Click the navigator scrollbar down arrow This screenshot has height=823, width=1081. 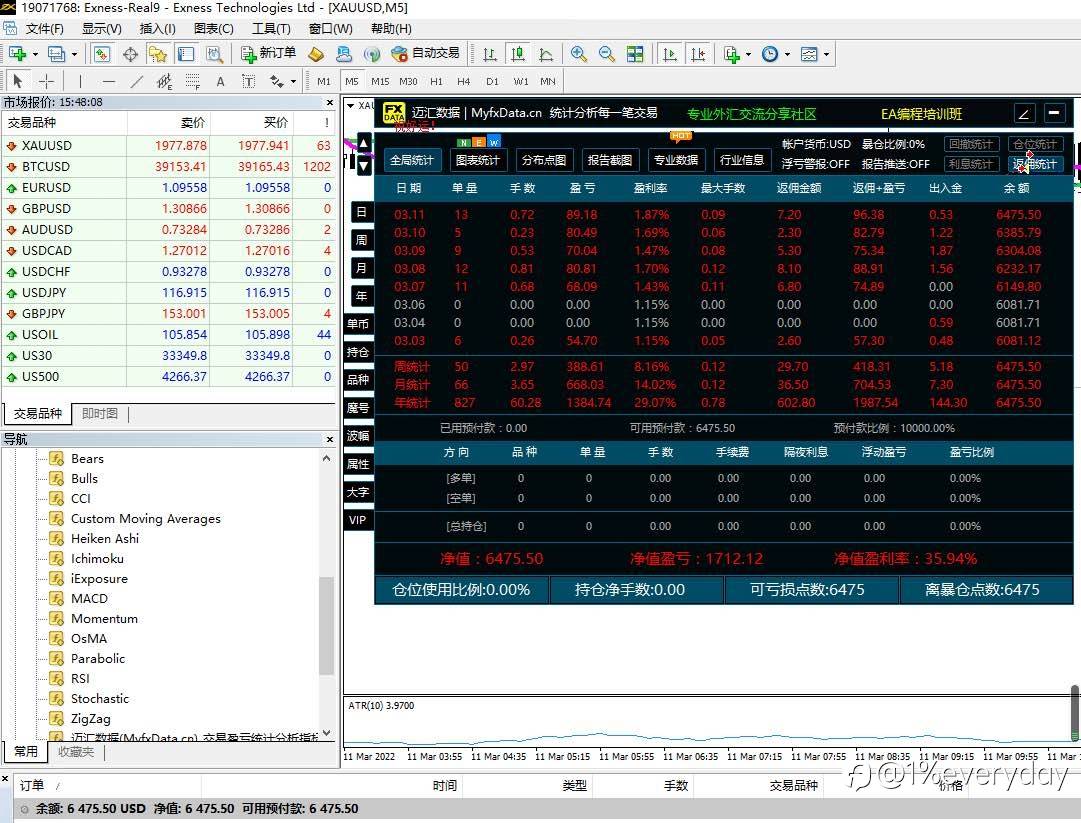pos(327,733)
